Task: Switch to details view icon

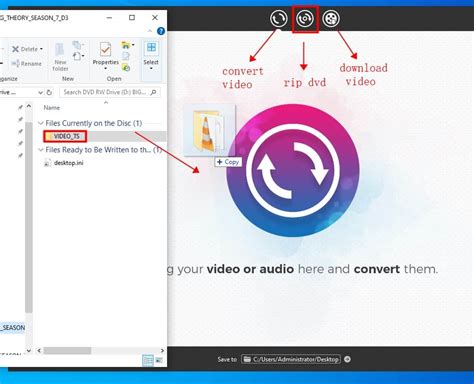Action: pyautogui.click(x=148, y=360)
